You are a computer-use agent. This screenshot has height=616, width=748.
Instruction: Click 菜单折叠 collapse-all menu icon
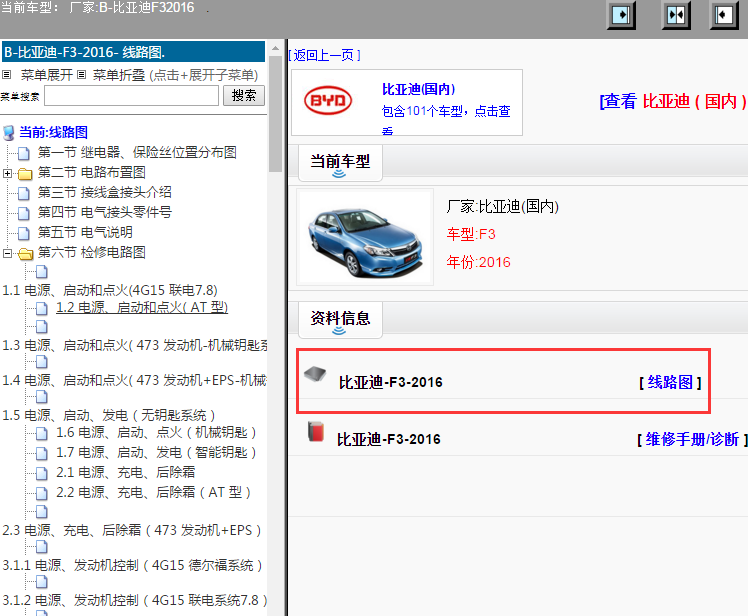tap(82, 75)
